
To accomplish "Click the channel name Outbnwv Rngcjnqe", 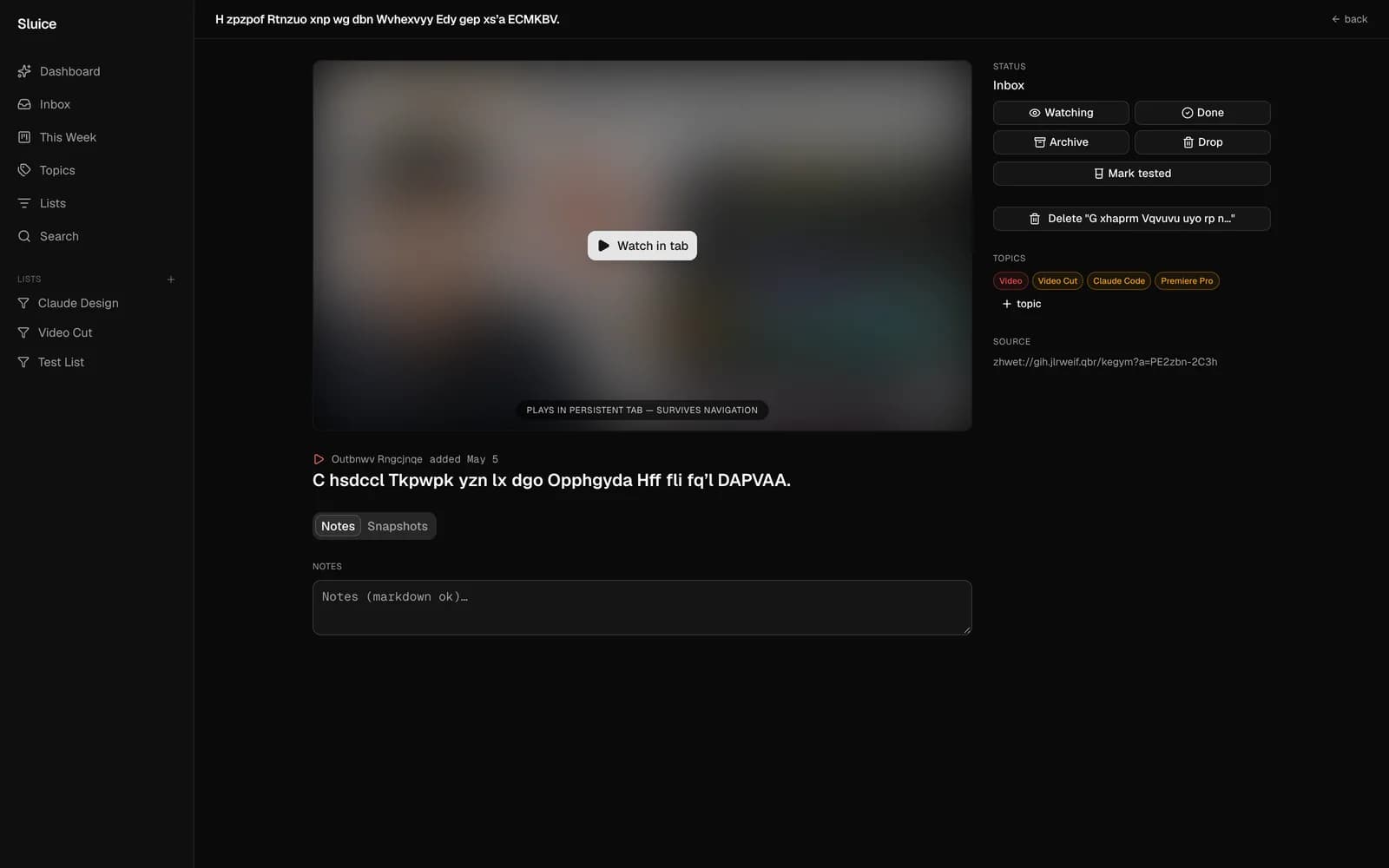I will click(377, 459).
